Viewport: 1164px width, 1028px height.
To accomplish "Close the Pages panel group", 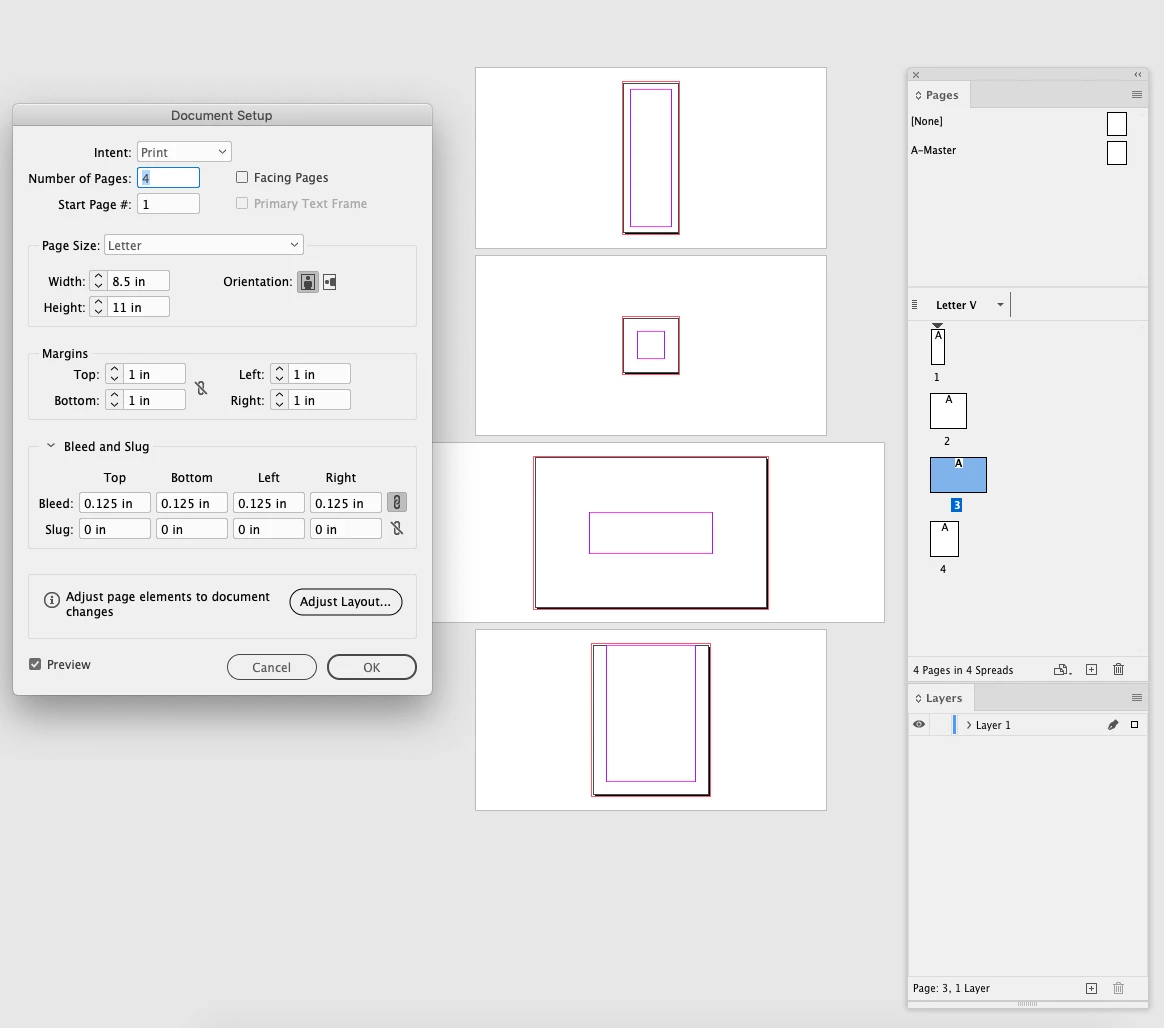I will [x=916, y=75].
